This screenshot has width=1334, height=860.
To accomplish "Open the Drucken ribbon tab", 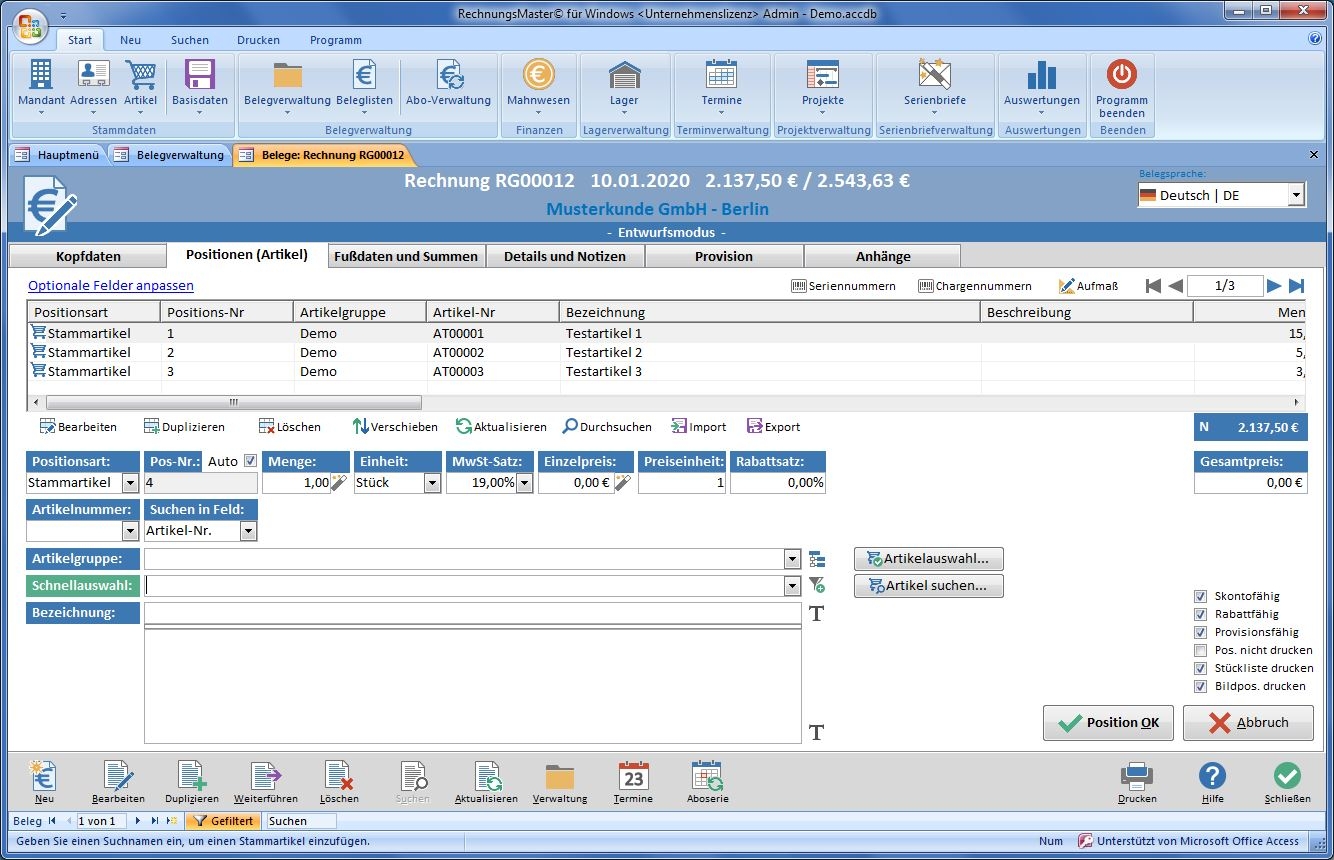I will pyautogui.click(x=258, y=40).
